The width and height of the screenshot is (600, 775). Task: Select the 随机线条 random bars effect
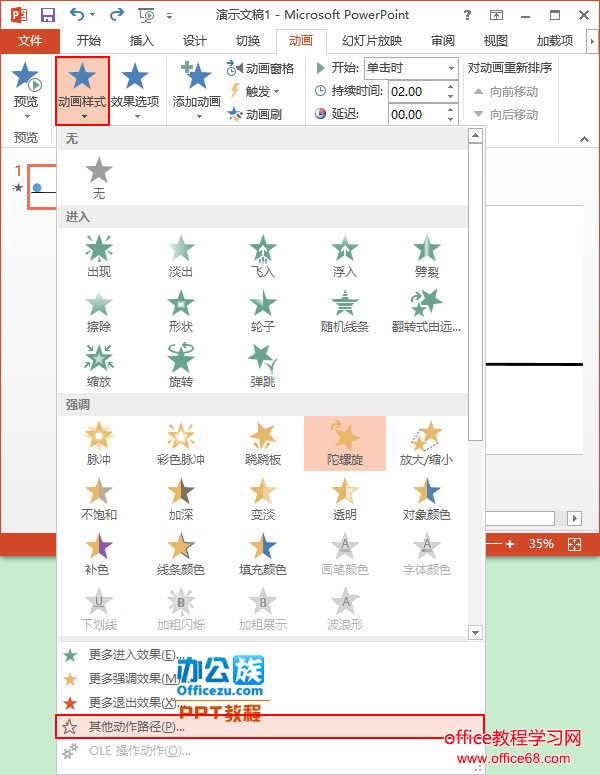[344, 311]
